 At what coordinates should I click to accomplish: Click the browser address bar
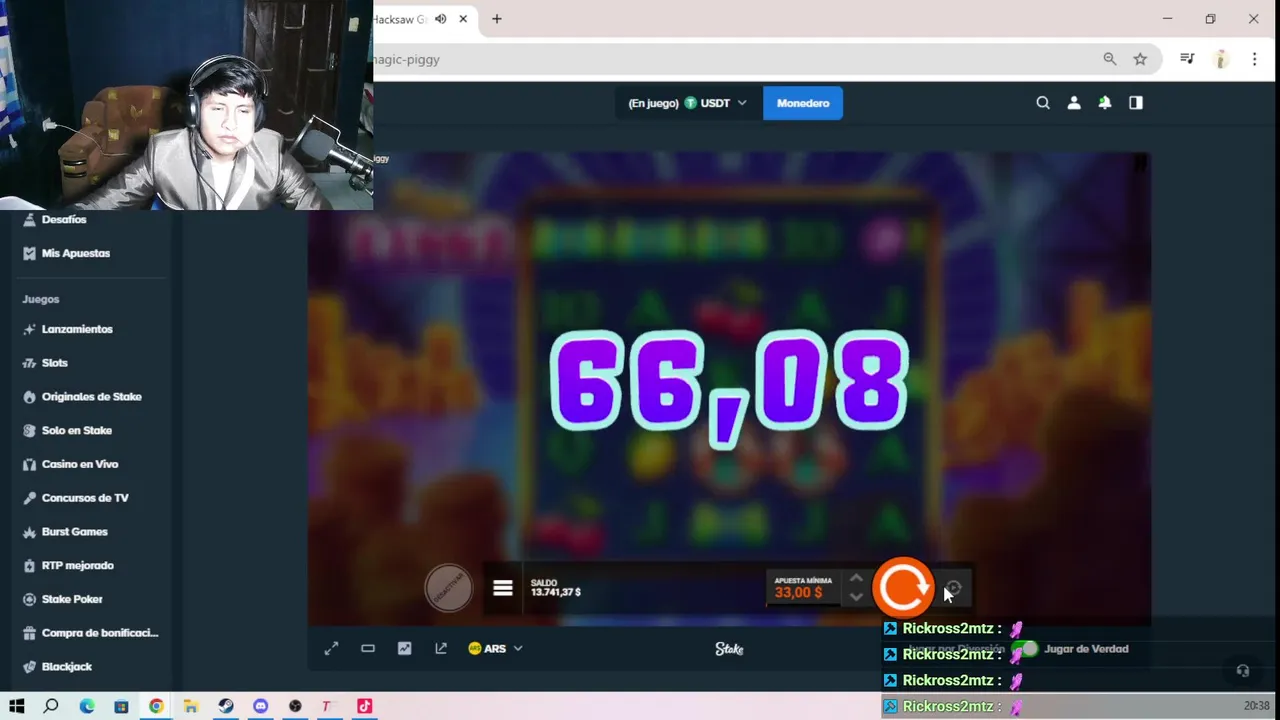tap(735, 59)
